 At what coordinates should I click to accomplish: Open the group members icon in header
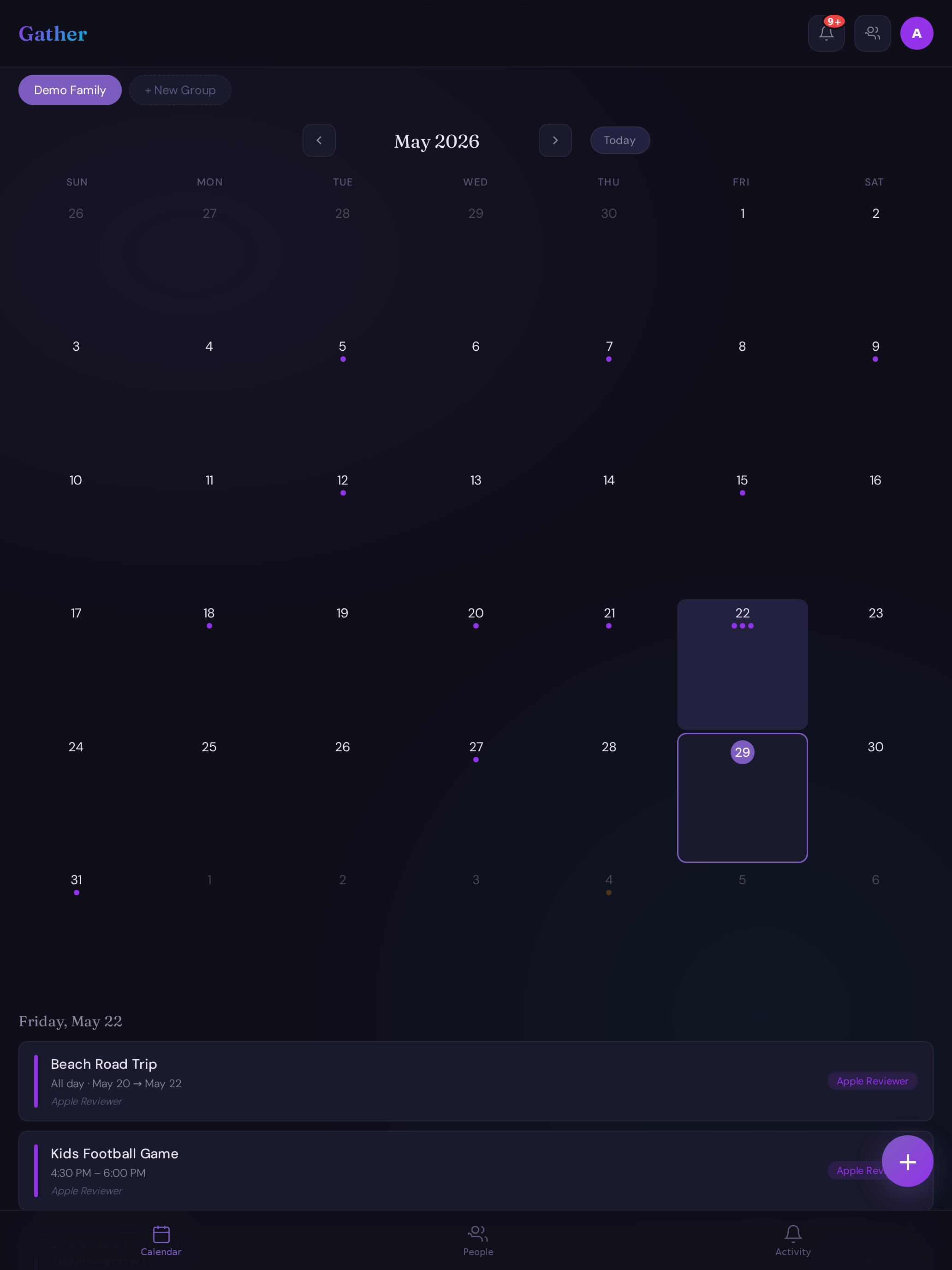[872, 33]
